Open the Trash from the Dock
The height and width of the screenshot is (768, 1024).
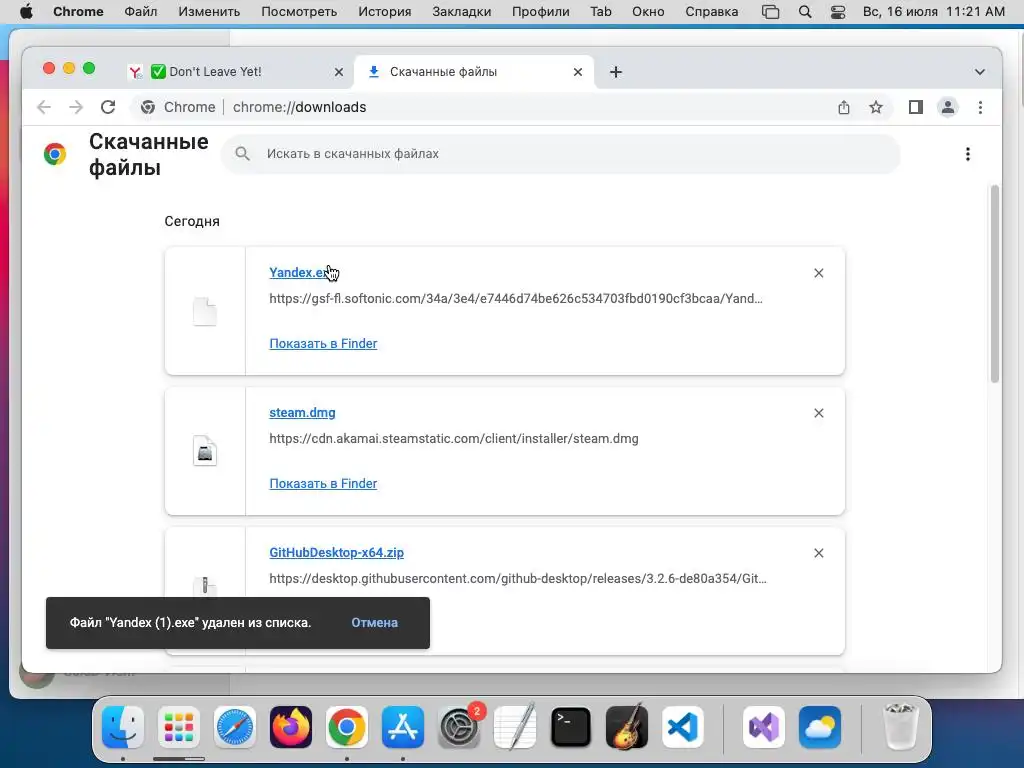[900, 727]
